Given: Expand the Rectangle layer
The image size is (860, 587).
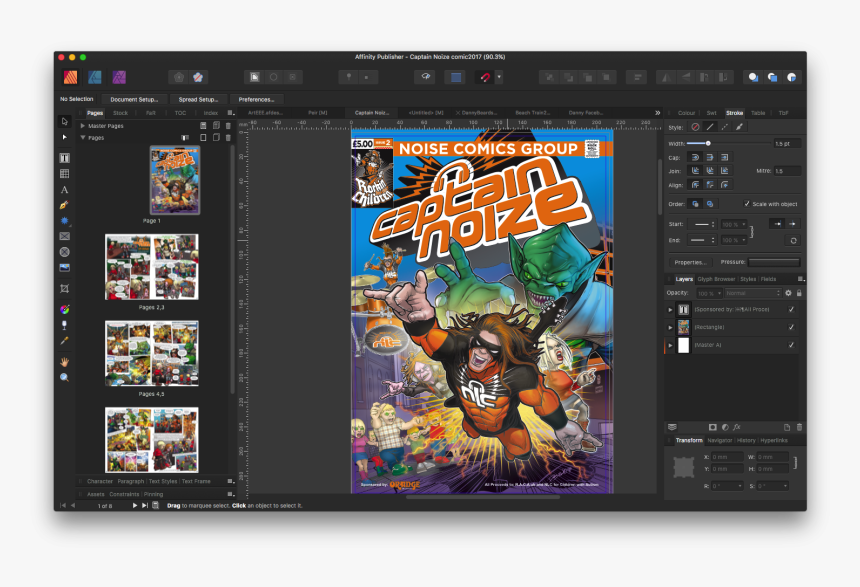Looking at the screenshot, I should pos(670,327).
